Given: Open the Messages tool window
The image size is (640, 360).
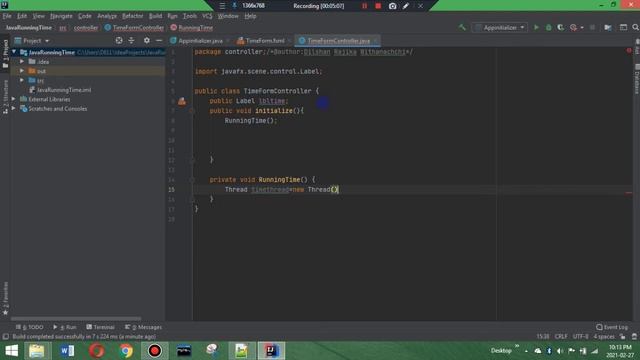Looking at the screenshot, I should (143, 327).
